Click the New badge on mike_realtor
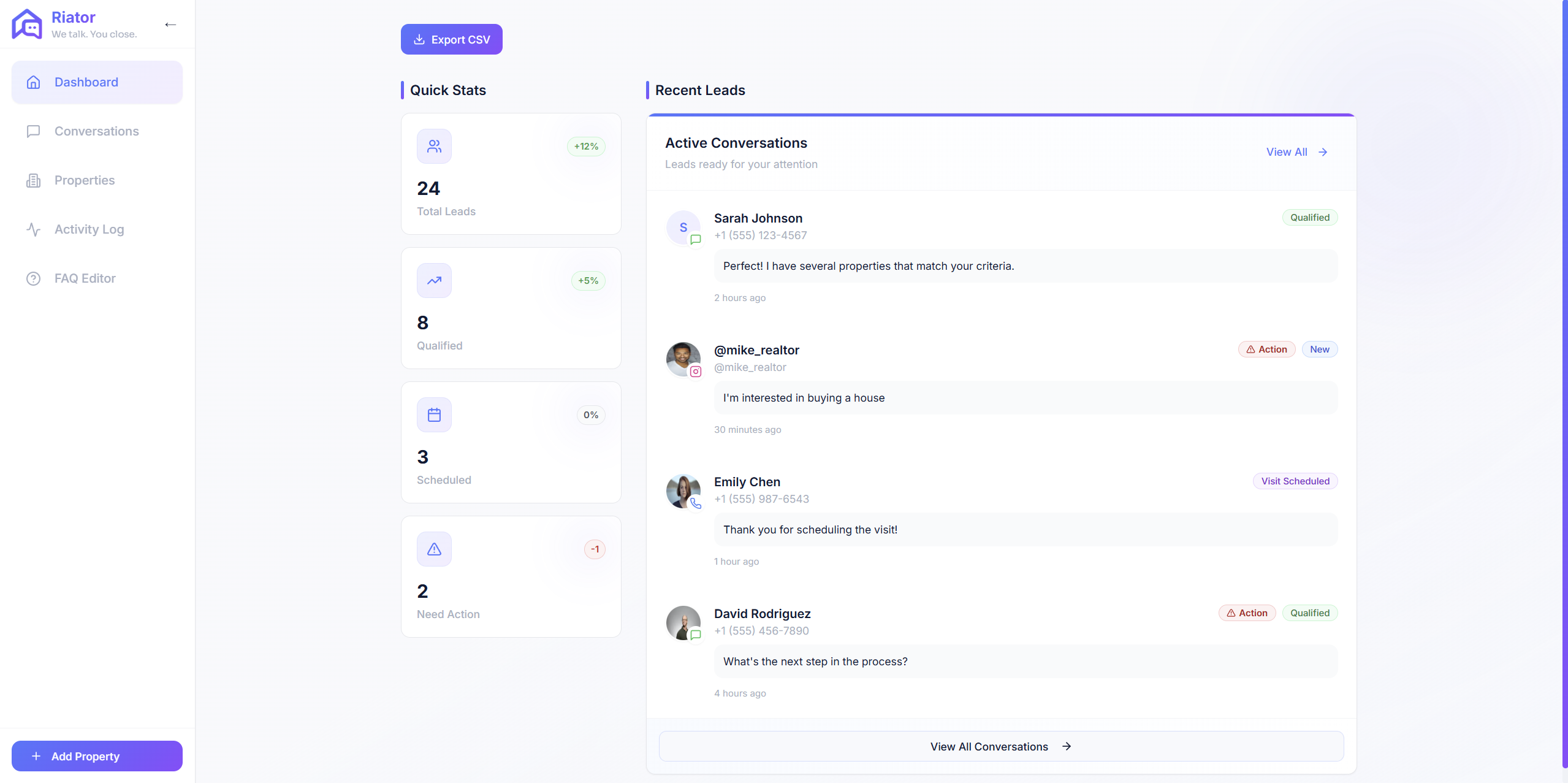This screenshot has height=783, width=1568. [x=1320, y=349]
